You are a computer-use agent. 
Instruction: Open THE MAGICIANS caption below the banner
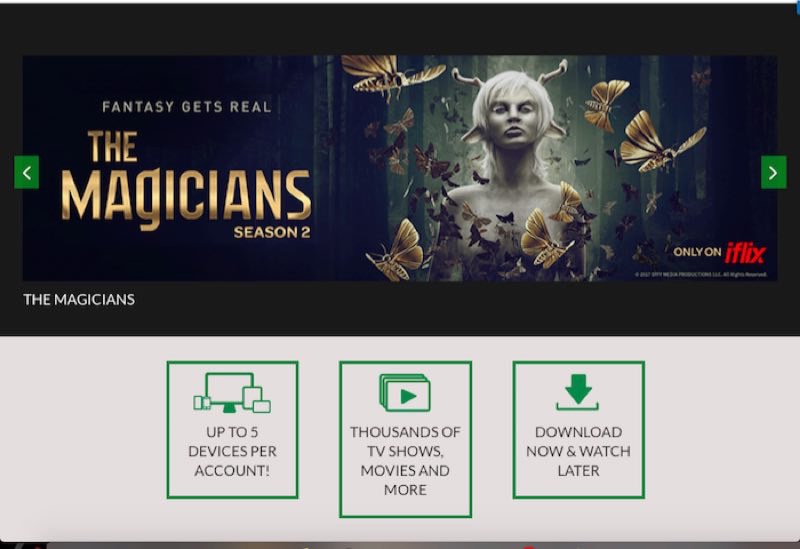79,300
